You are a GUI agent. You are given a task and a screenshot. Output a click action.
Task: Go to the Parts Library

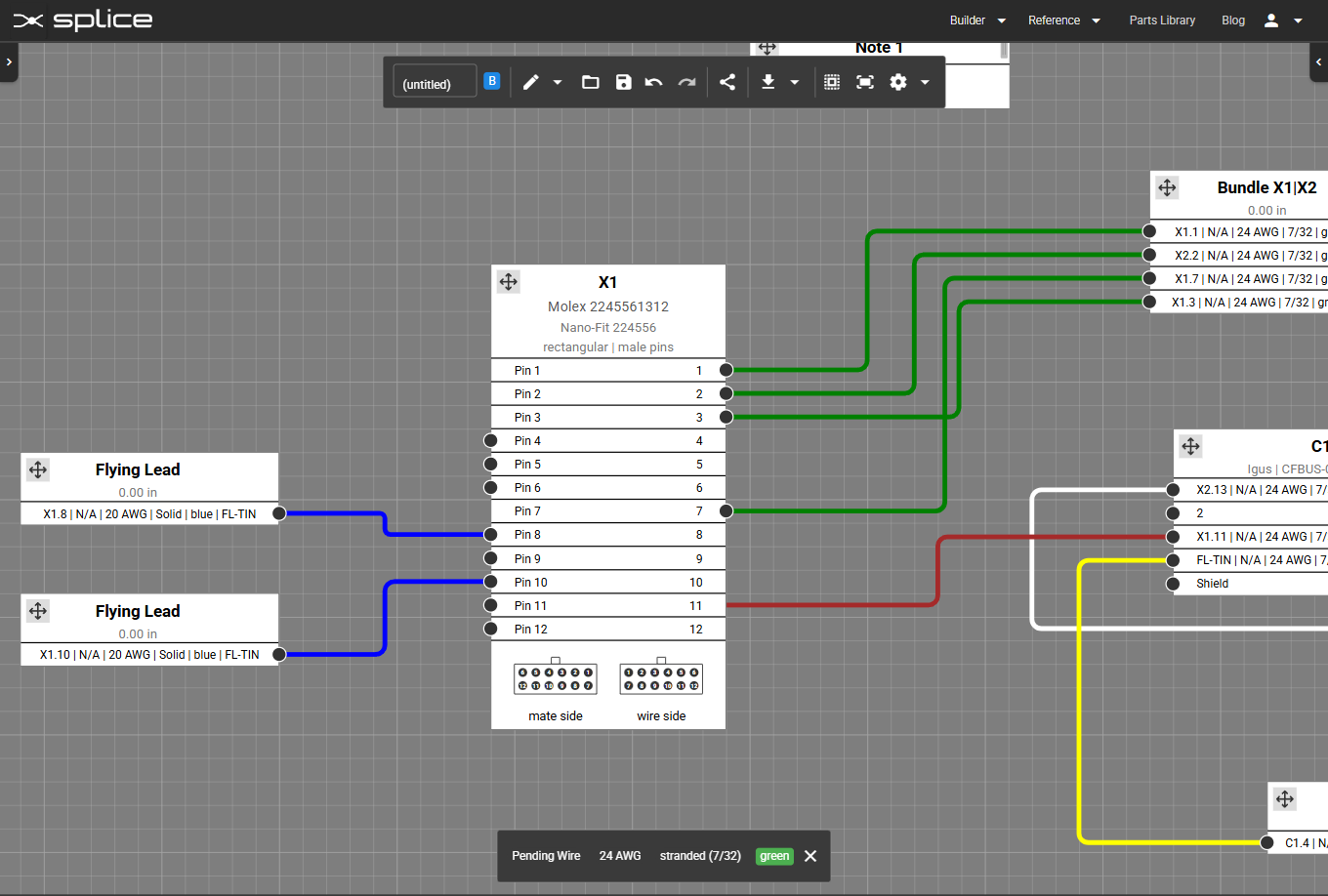tap(1162, 20)
